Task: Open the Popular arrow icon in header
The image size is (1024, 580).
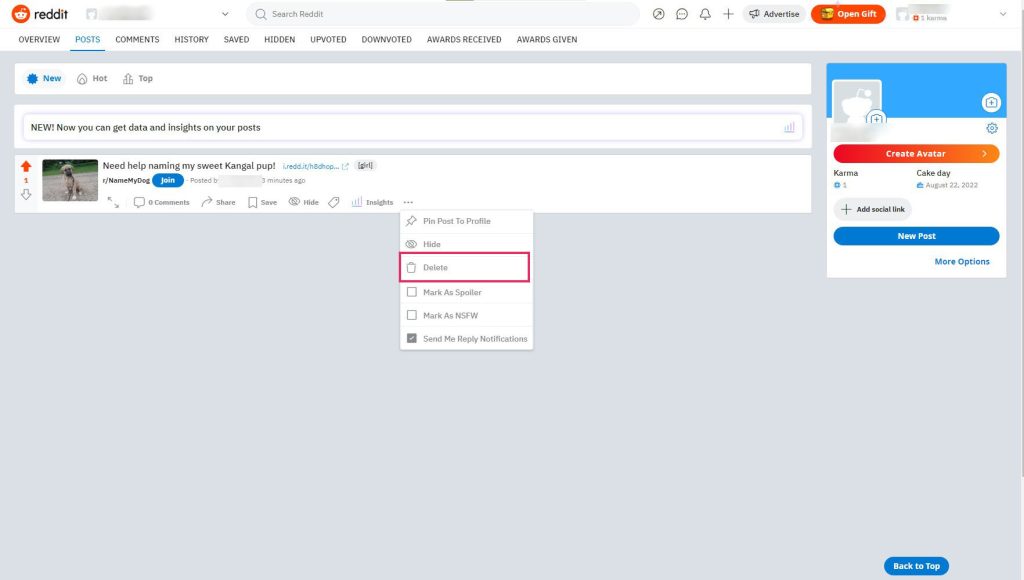Action: click(658, 14)
